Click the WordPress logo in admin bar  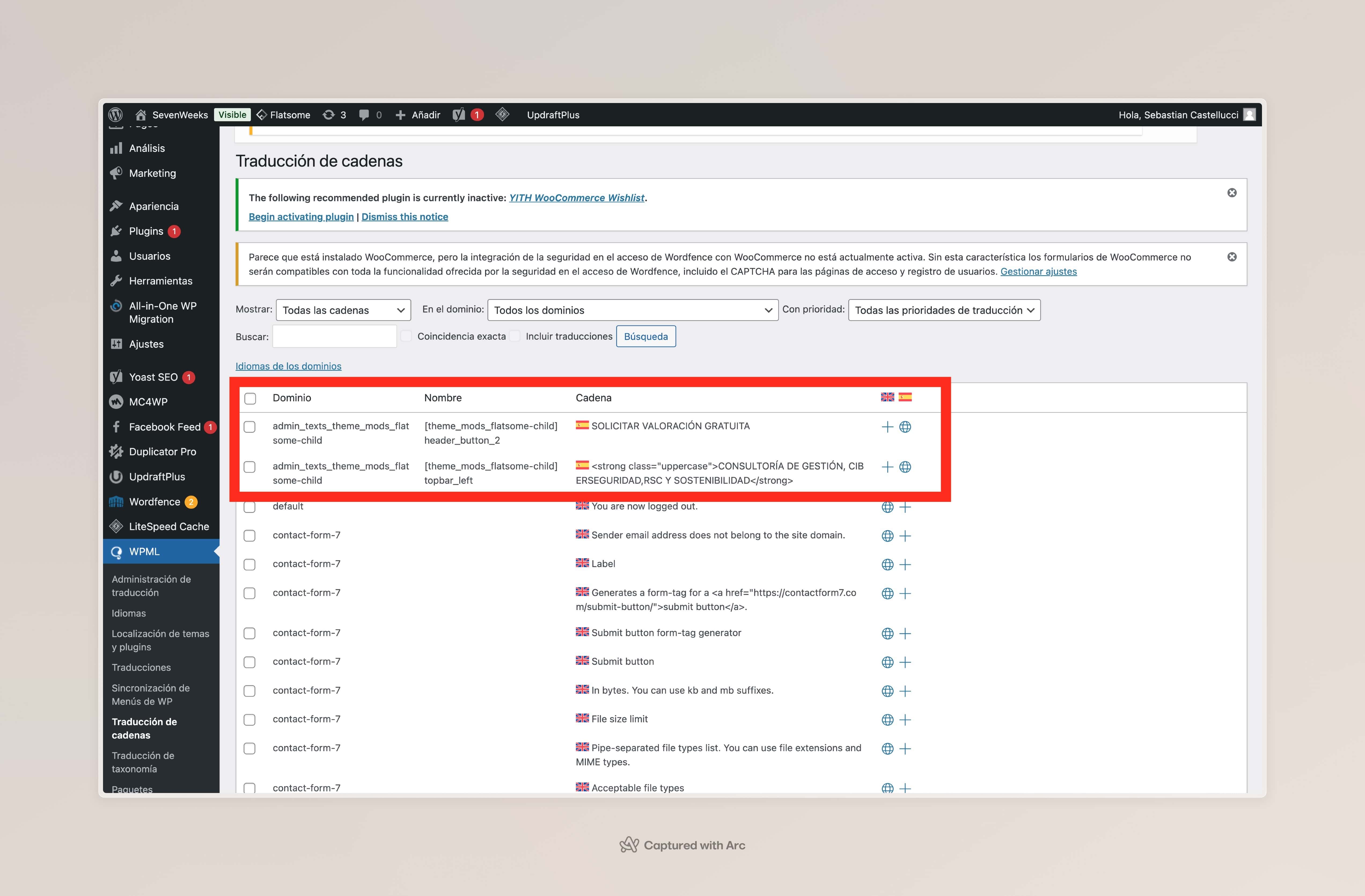click(x=115, y=115)
